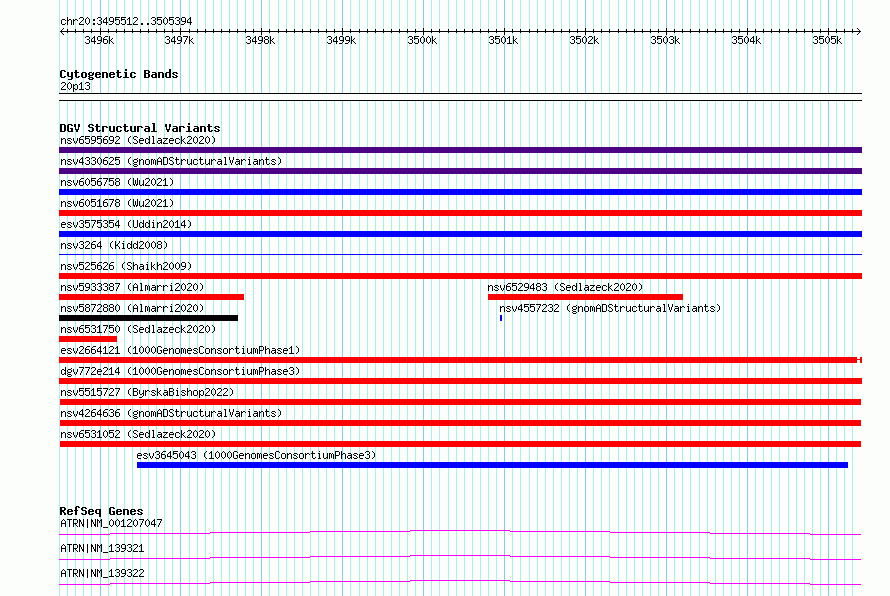The width and height of the screenshot is (890, 596).
Task: Click the 3496k ruler position
Action: [99, 40]
